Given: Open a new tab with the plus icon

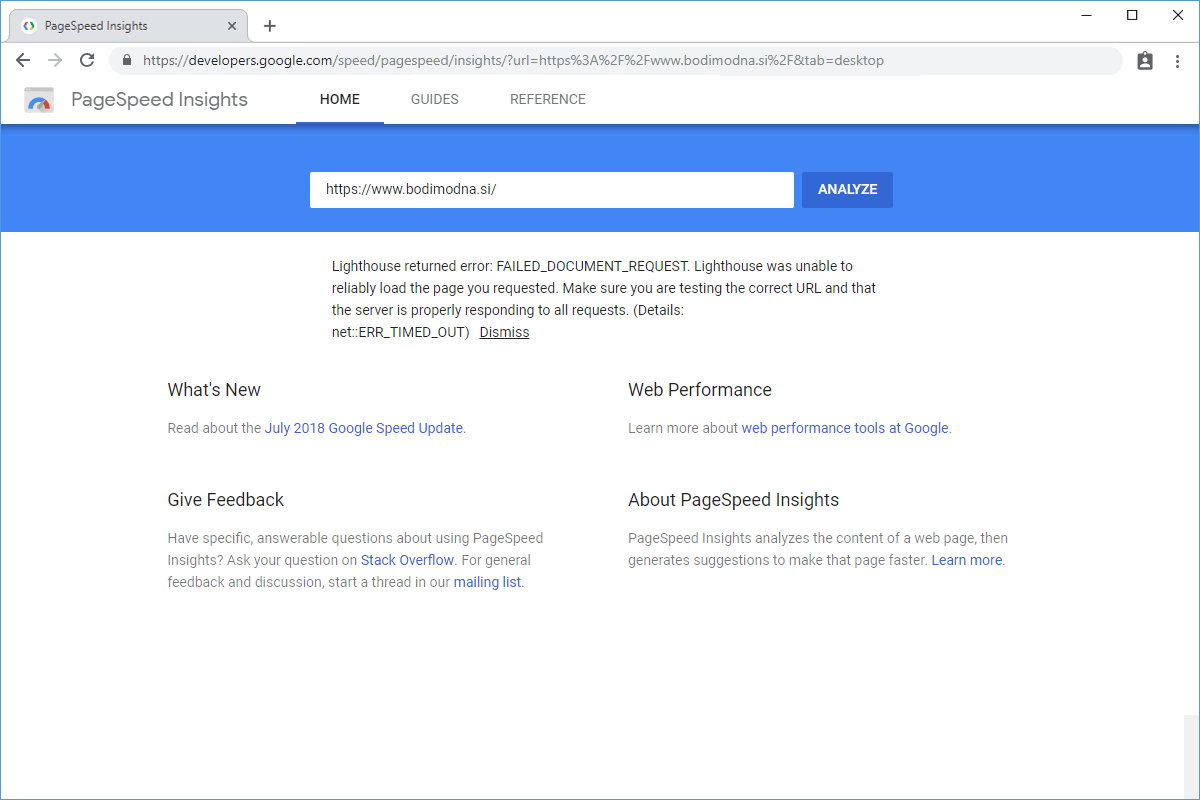Looking at the screenshot, I should pyautogui.click(x=270, y=26).
